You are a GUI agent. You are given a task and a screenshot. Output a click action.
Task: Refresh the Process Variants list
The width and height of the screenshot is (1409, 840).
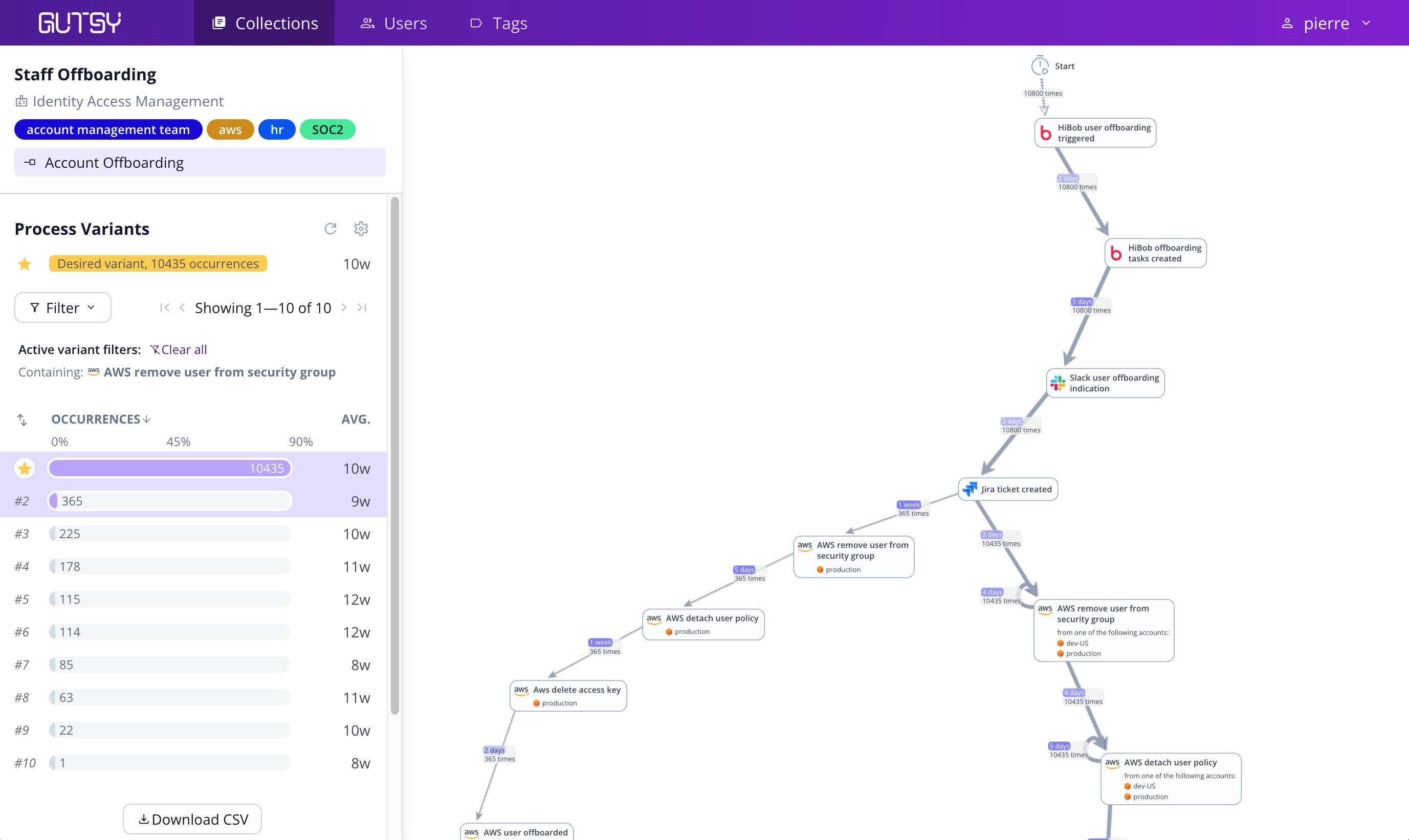(x=331, y=229)
